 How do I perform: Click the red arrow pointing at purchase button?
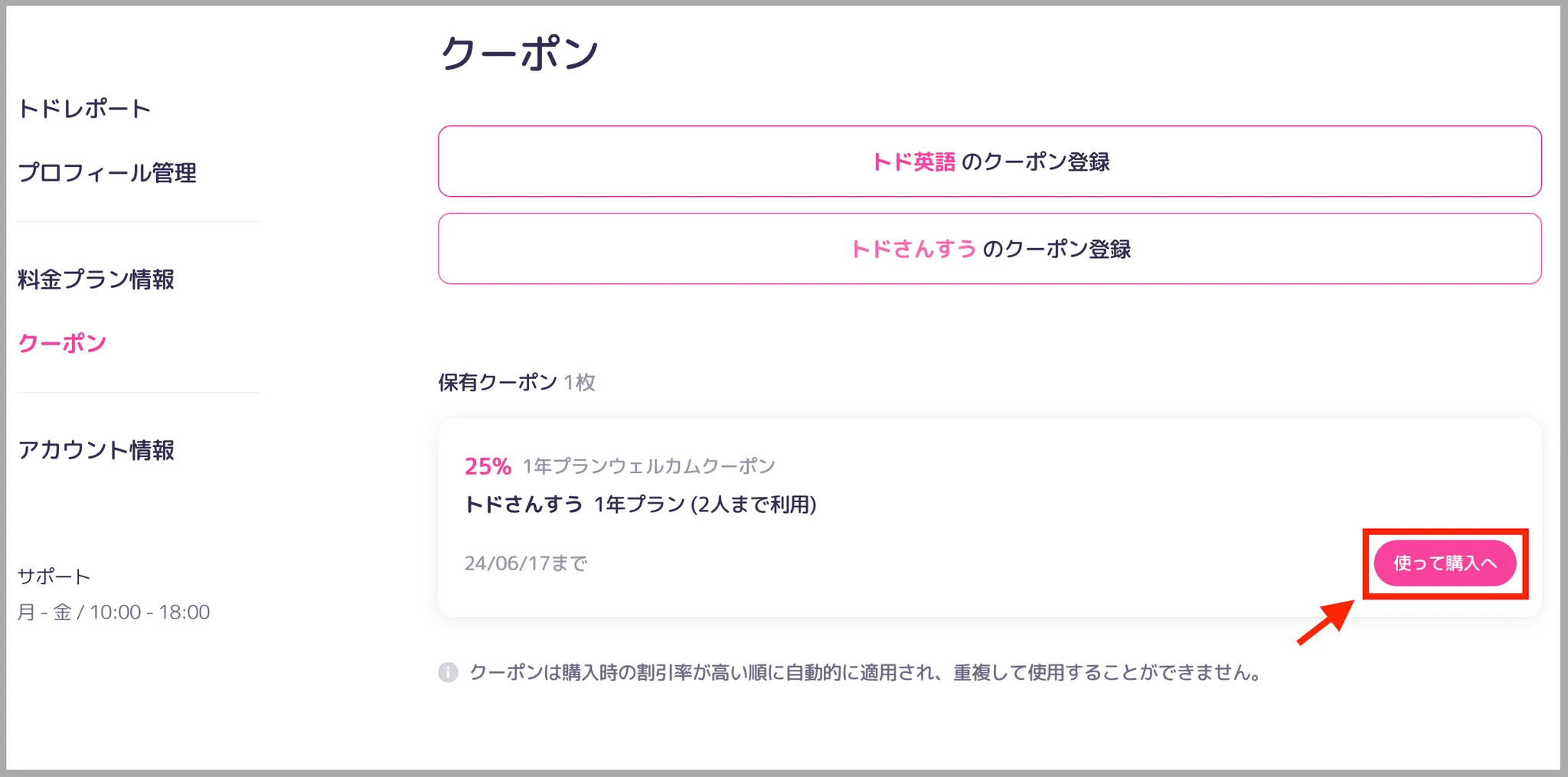tap(1325, 622)
